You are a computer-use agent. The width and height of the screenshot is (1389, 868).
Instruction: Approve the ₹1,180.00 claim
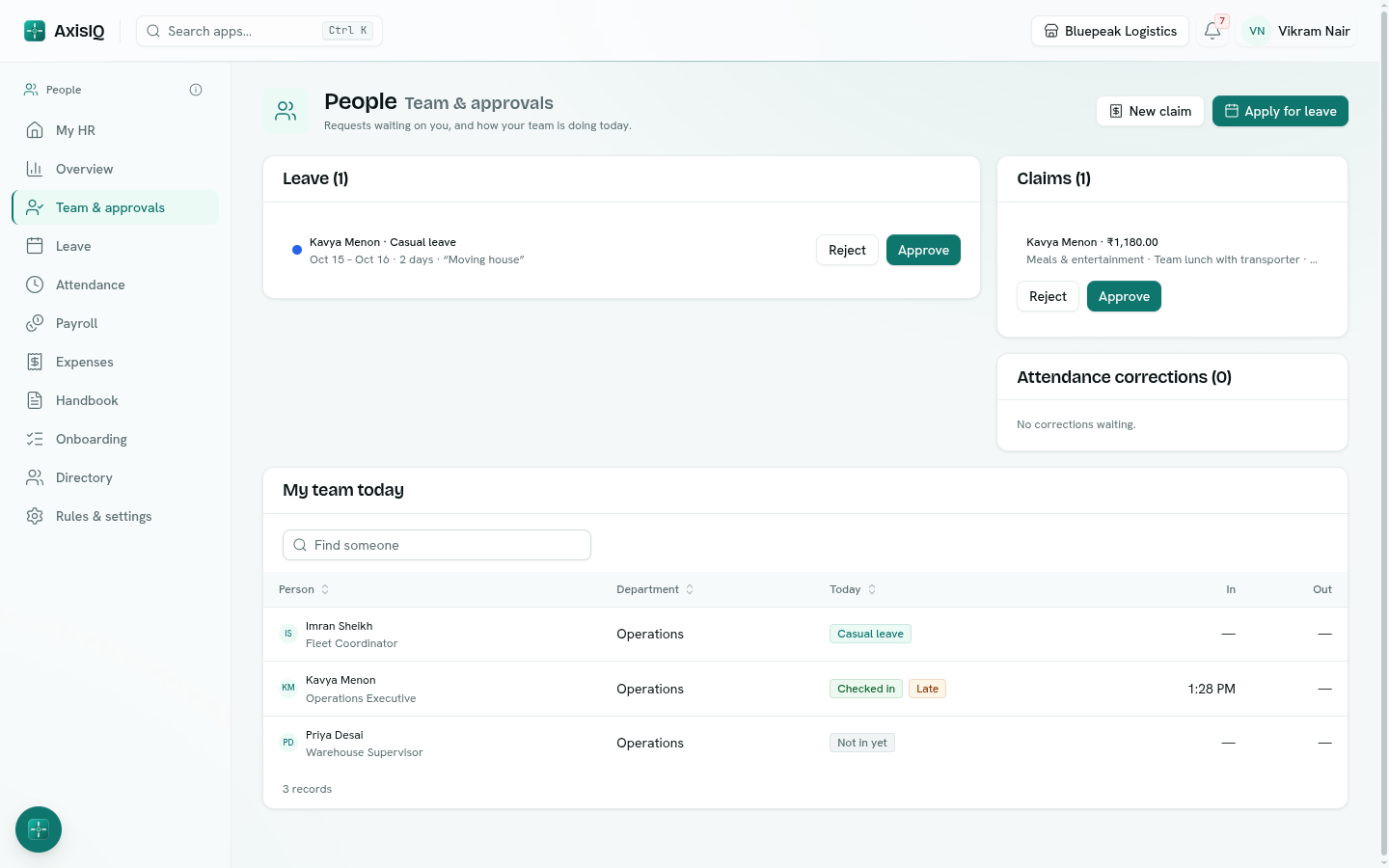click(1124, 296)
